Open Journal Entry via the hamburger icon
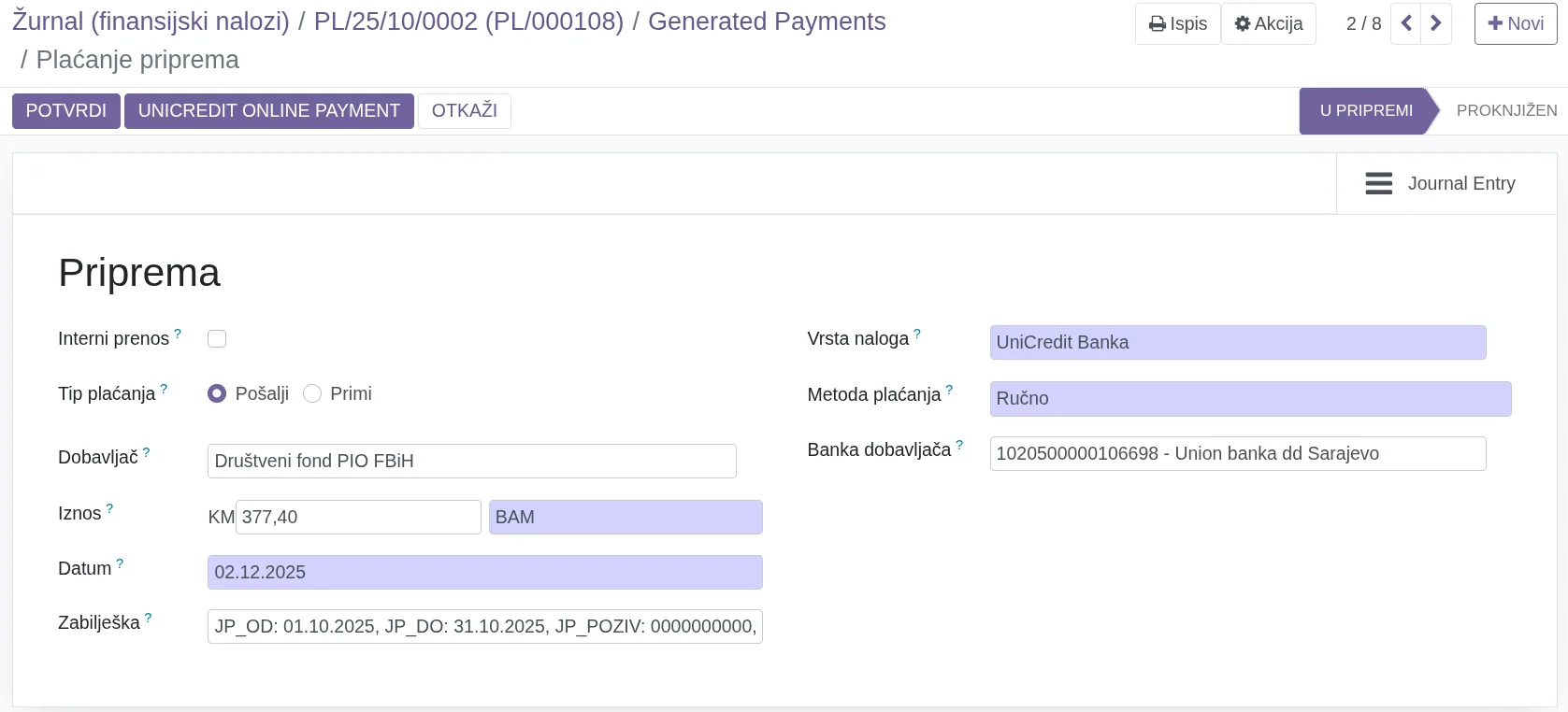Viewport: 1568px width, 712px height. tap(1378, 183)
